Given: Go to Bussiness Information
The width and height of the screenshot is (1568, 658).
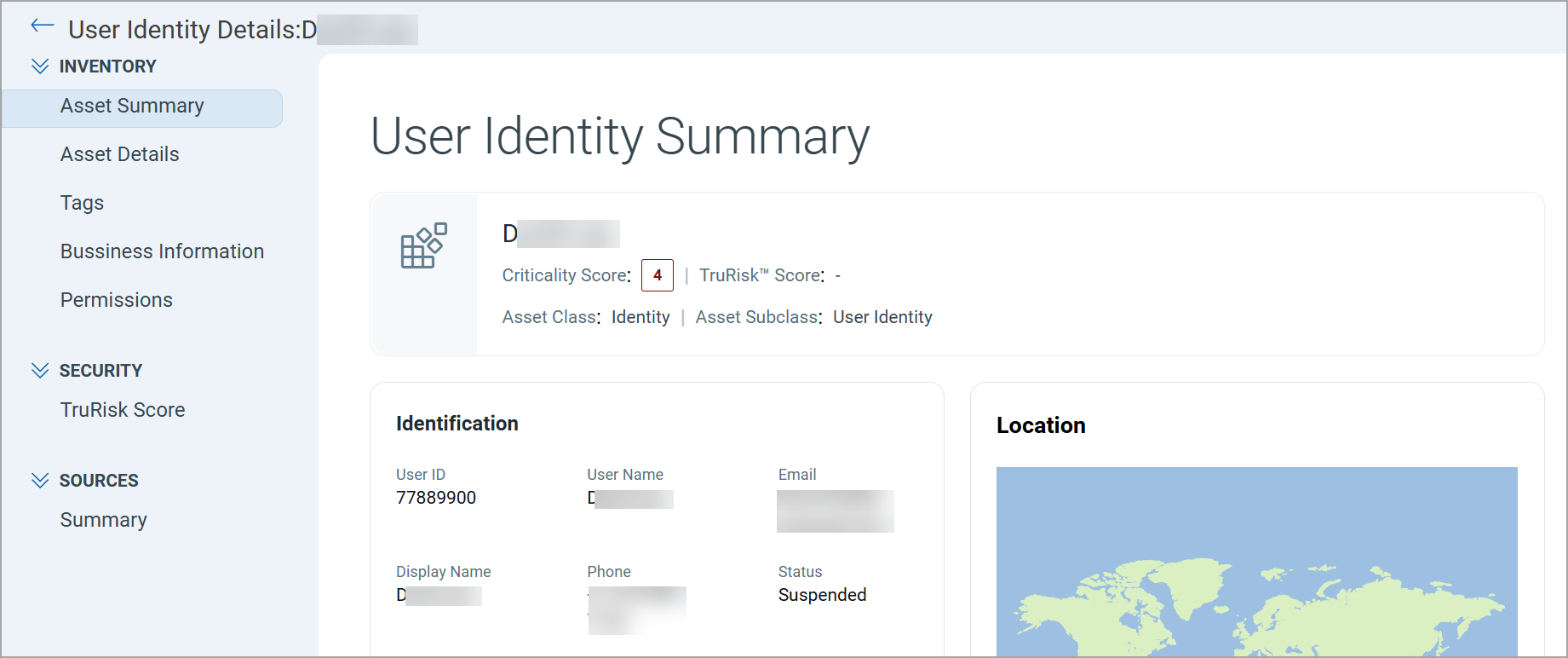Looking at the screenshot, I should (162, 252).
